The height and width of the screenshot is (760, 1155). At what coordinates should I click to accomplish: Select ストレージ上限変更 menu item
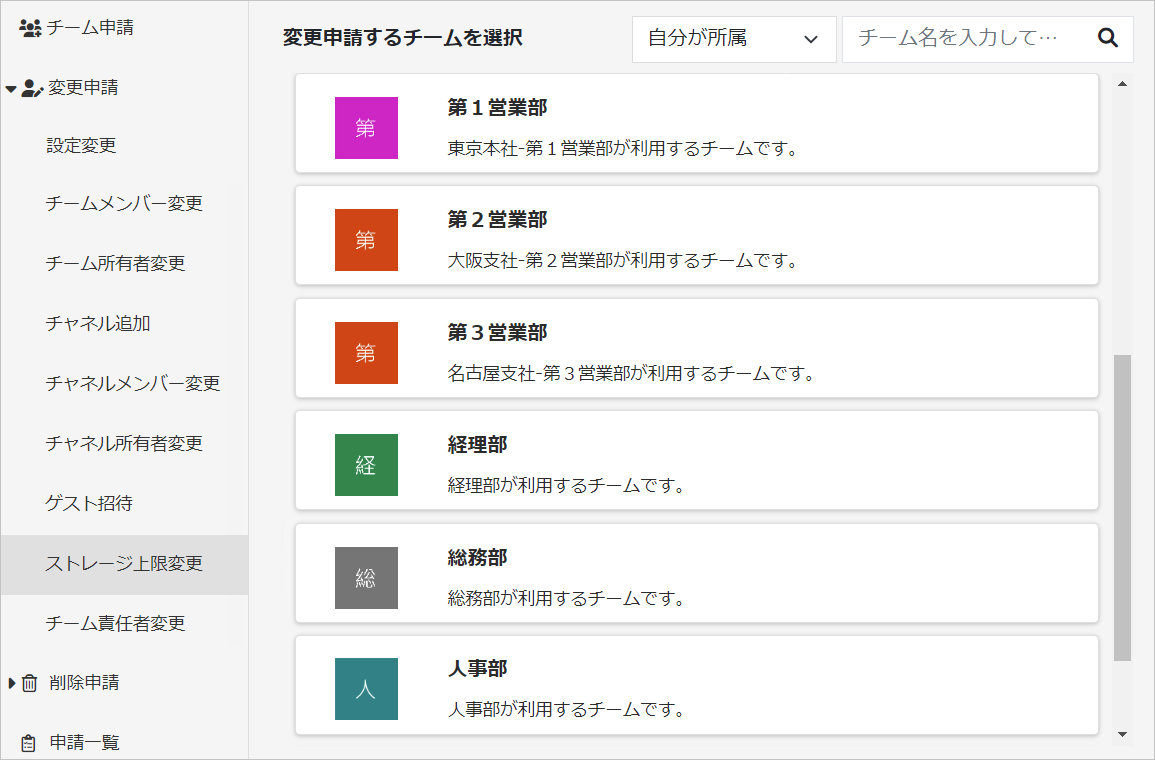[x=124, y=564]
